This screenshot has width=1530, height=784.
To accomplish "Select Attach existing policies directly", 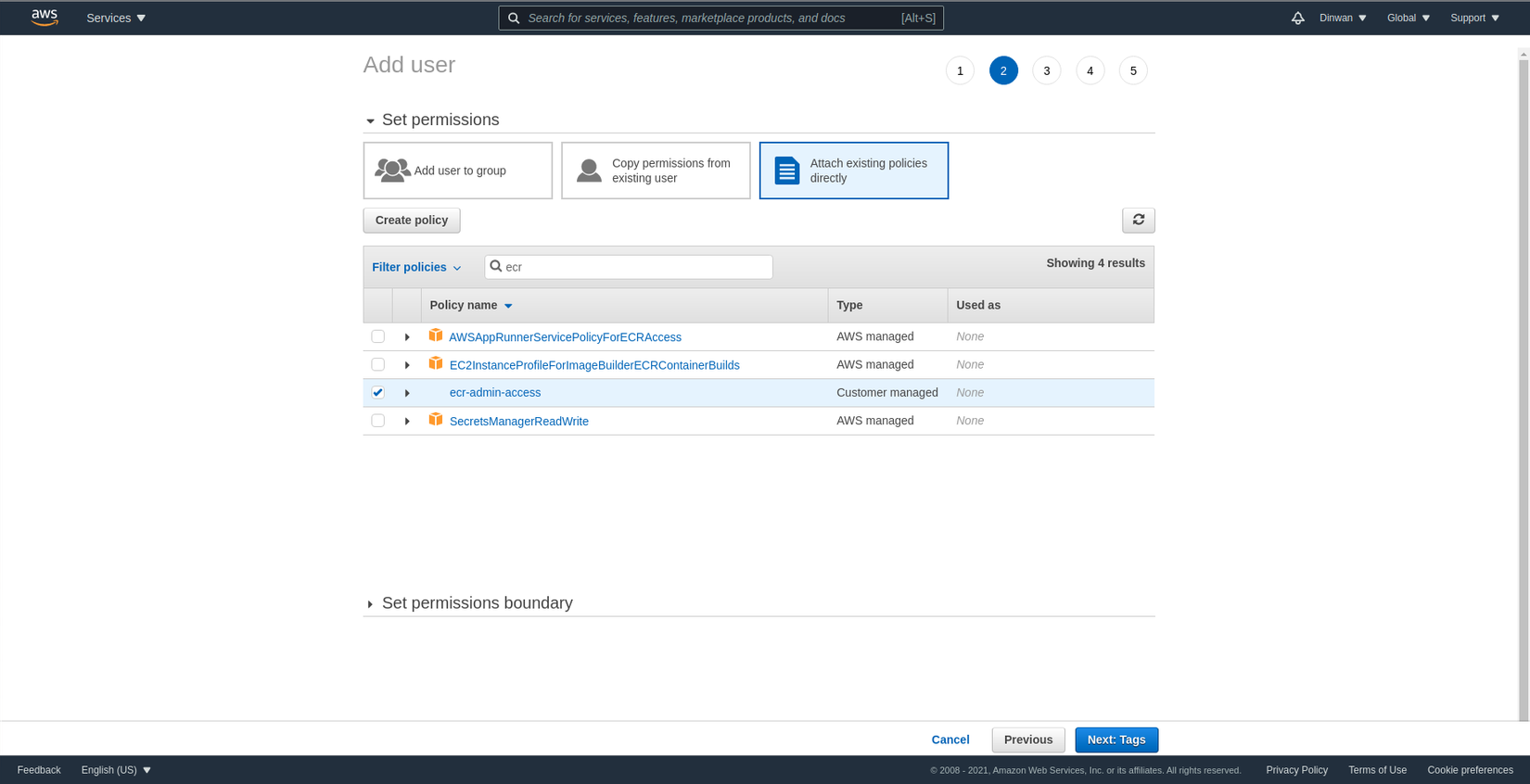I will pyautogui.click(x=854, y=171).
